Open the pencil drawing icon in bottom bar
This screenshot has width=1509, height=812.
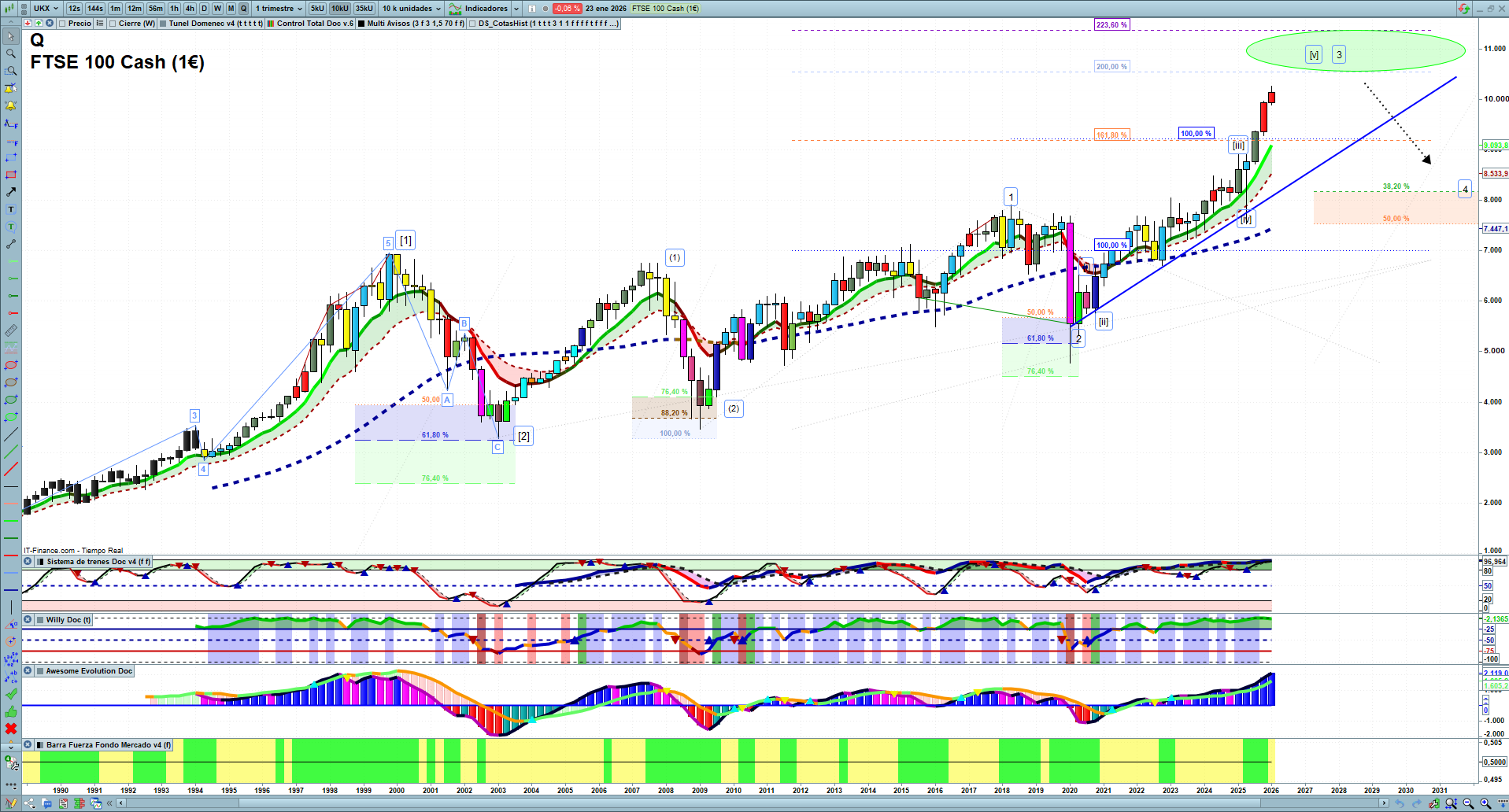(12, 803)
